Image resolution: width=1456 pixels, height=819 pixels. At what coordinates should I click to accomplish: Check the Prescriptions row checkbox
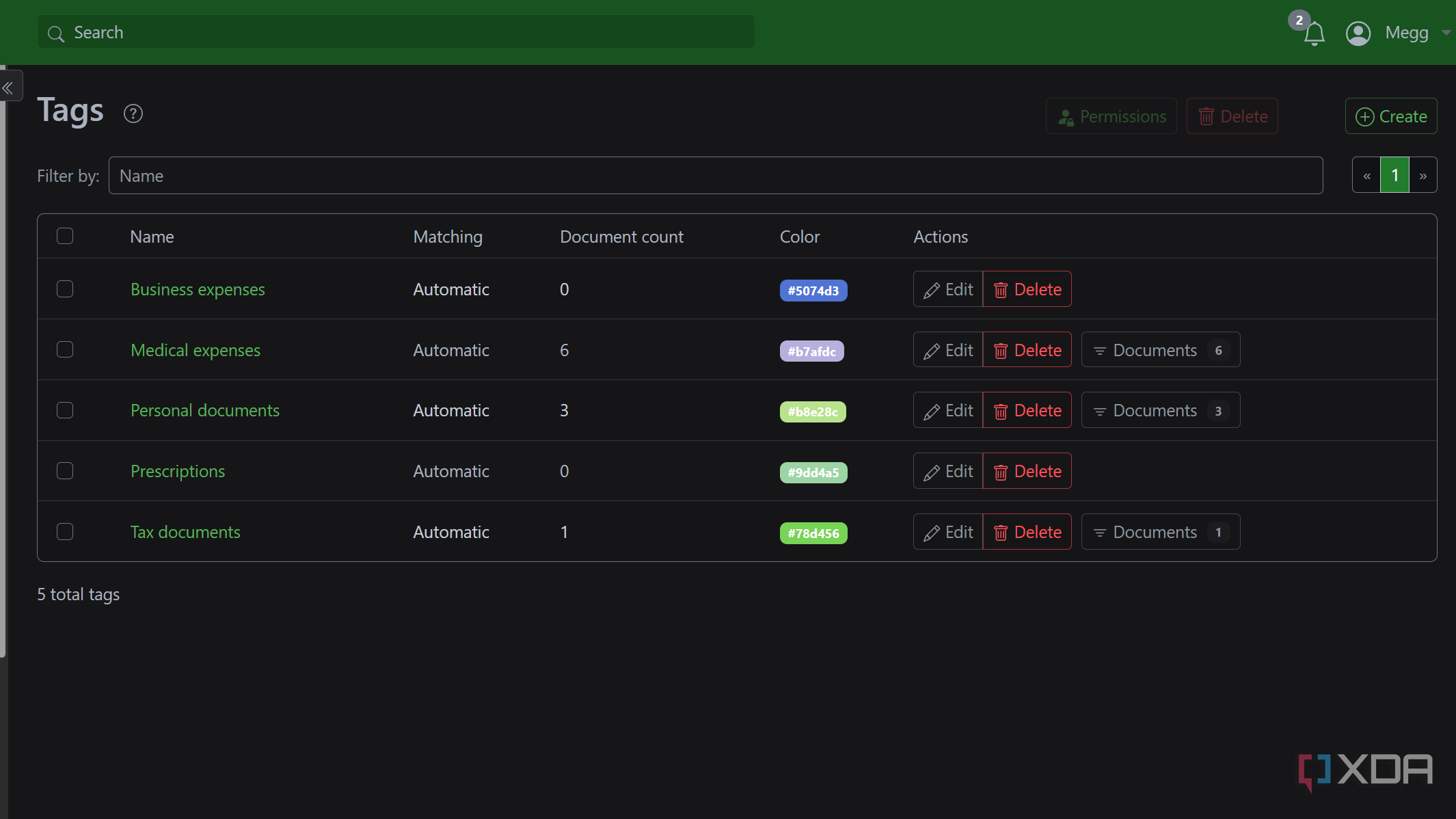(65, 471)
